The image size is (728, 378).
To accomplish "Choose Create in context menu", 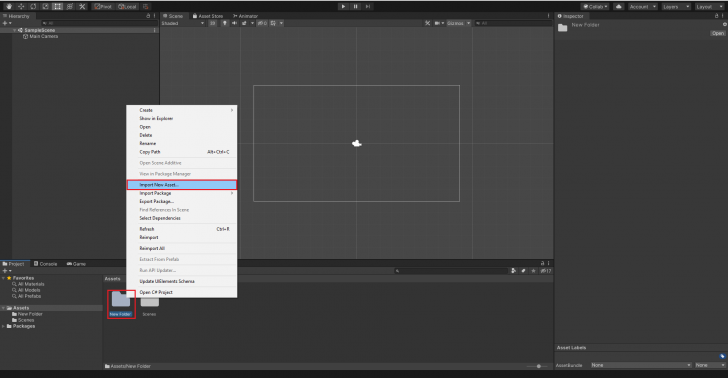I will pyautogui.click(x=182, y=110).
